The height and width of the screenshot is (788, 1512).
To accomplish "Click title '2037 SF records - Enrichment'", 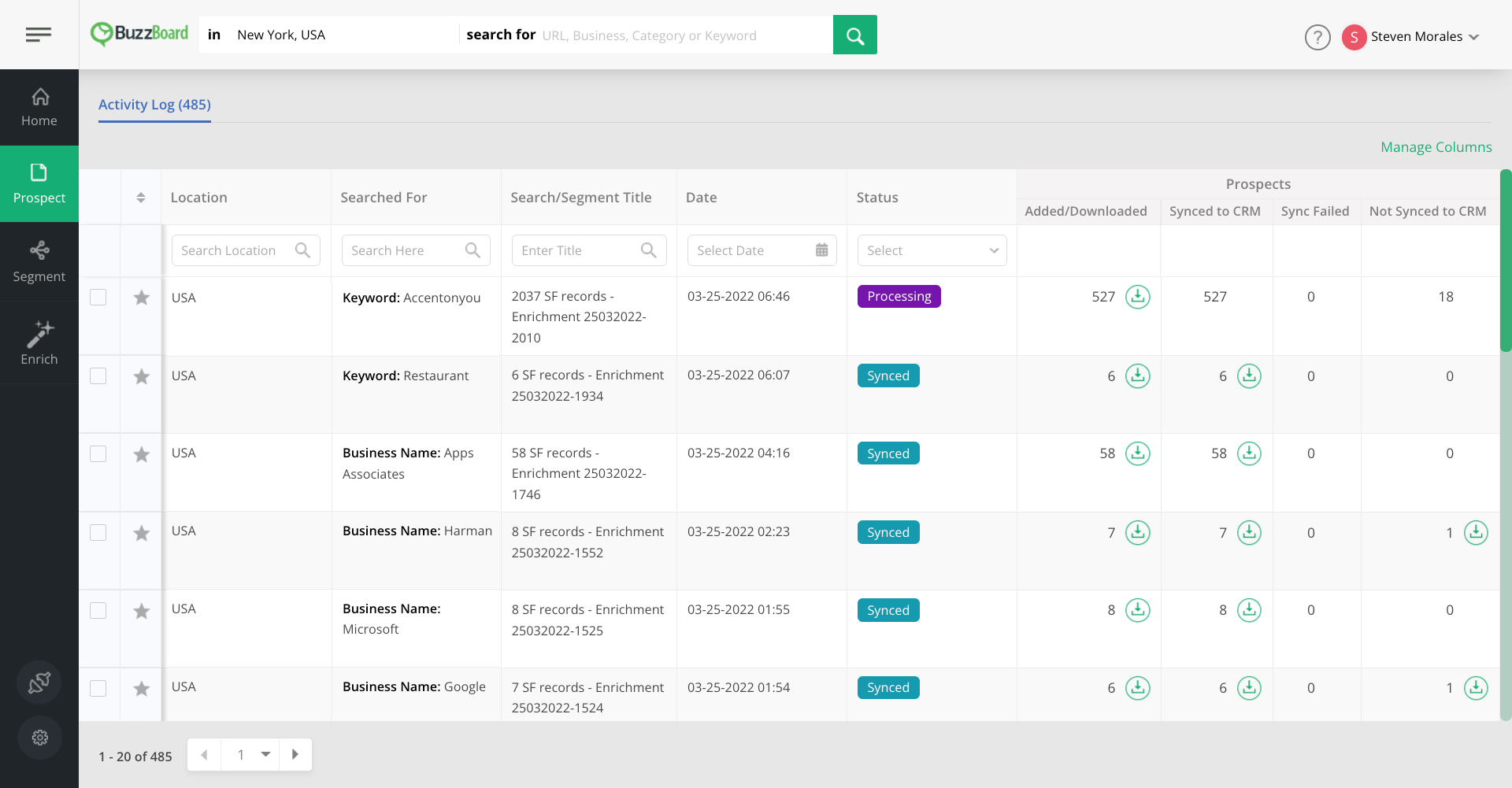I will click(x=579, y=316).
